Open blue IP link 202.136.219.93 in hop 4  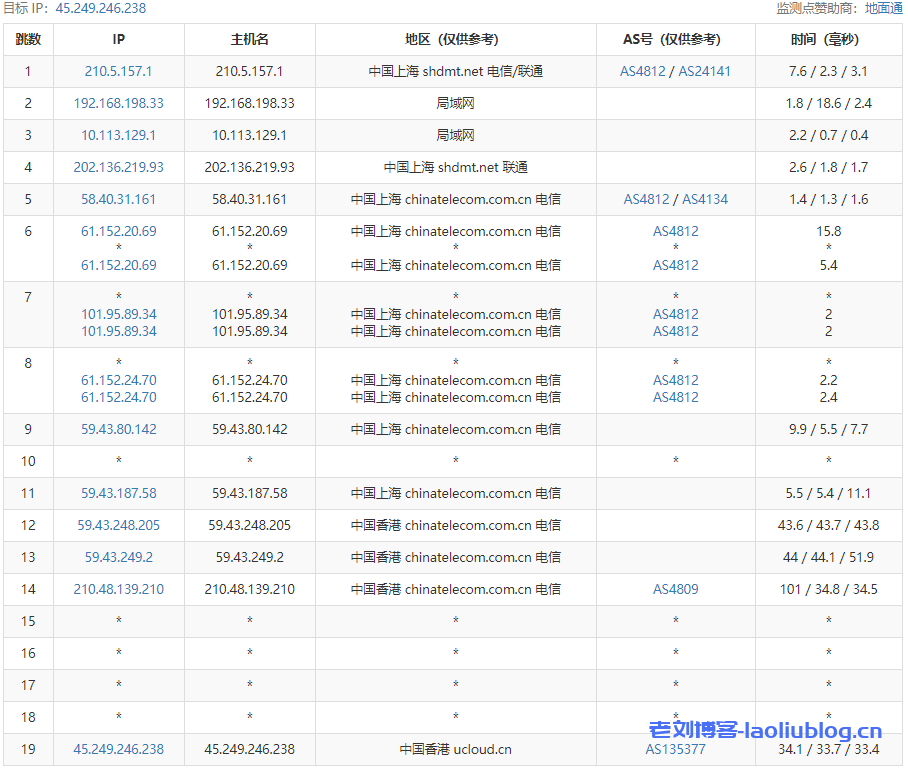[118, 167]
